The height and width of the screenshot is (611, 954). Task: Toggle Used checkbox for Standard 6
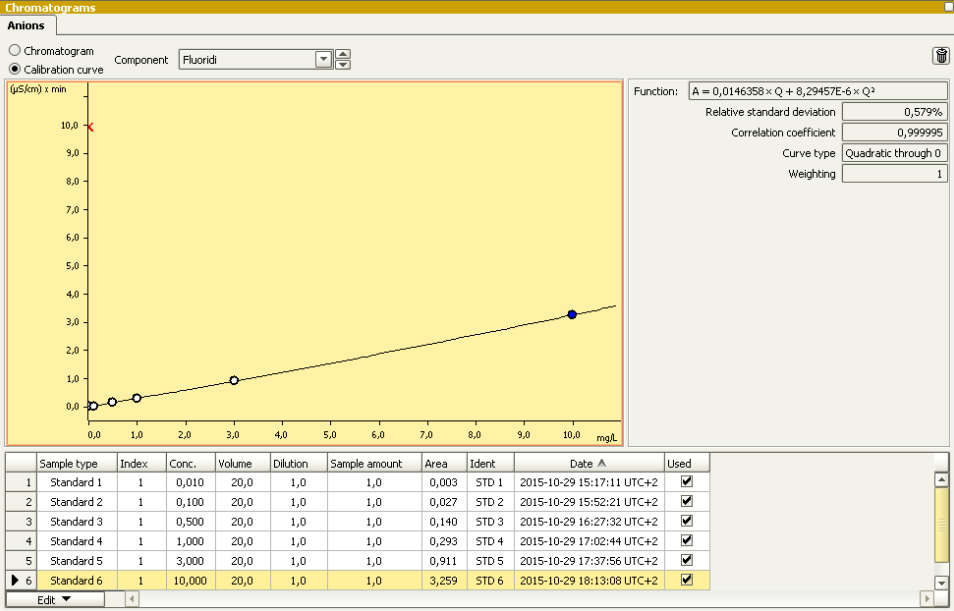pyautogui.click(x=686, y=579)
